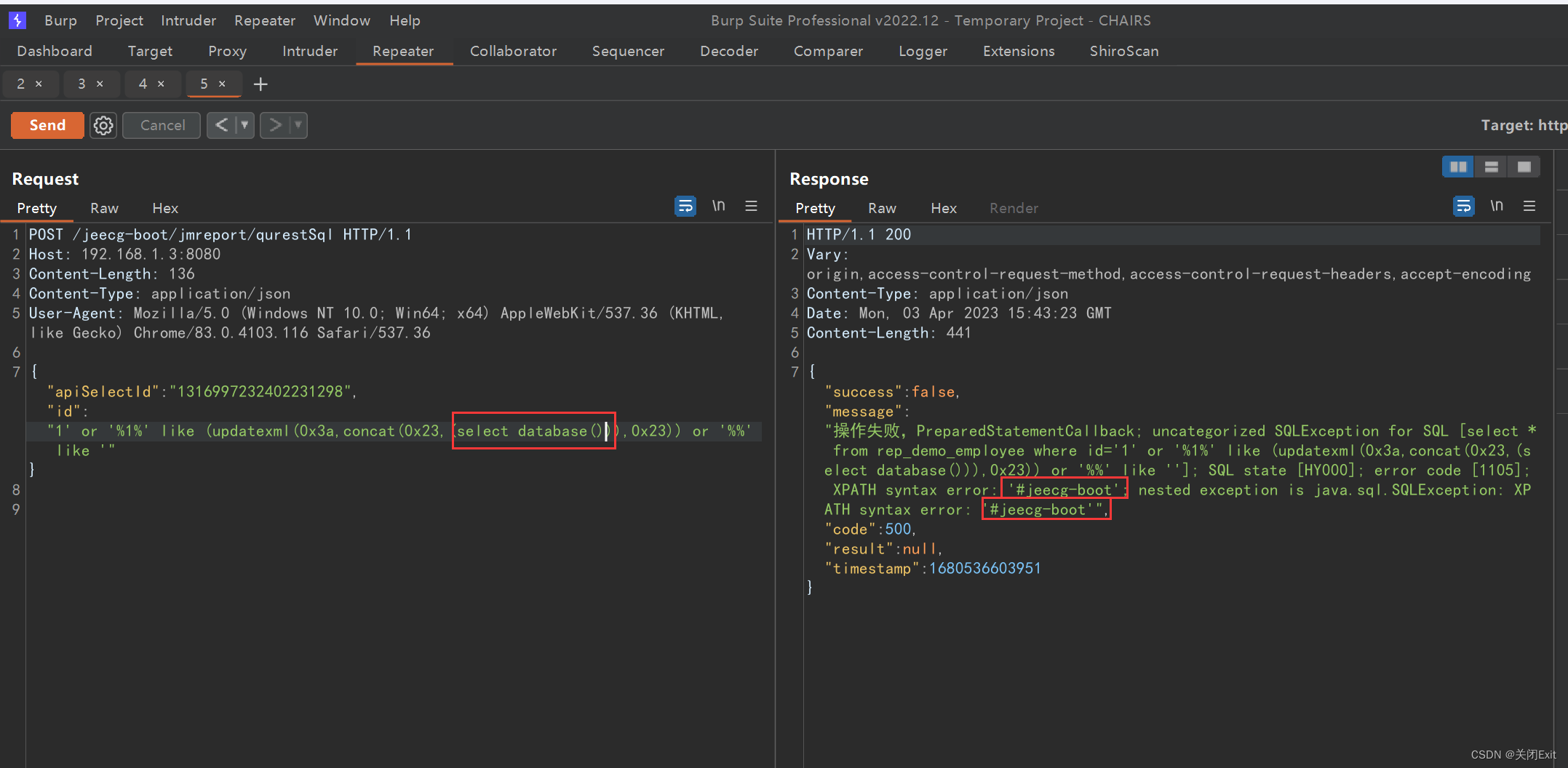Select Repeater request tab 2

pos(20,84)
